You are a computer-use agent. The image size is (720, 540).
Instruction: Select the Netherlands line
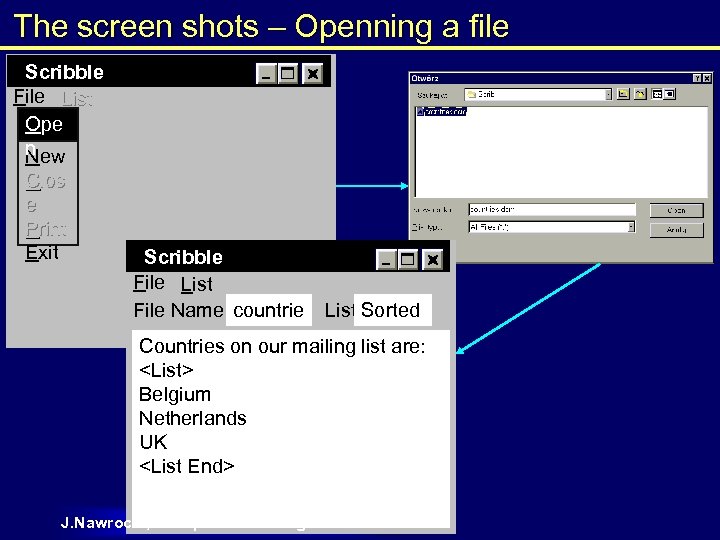(x=192, y=418)
